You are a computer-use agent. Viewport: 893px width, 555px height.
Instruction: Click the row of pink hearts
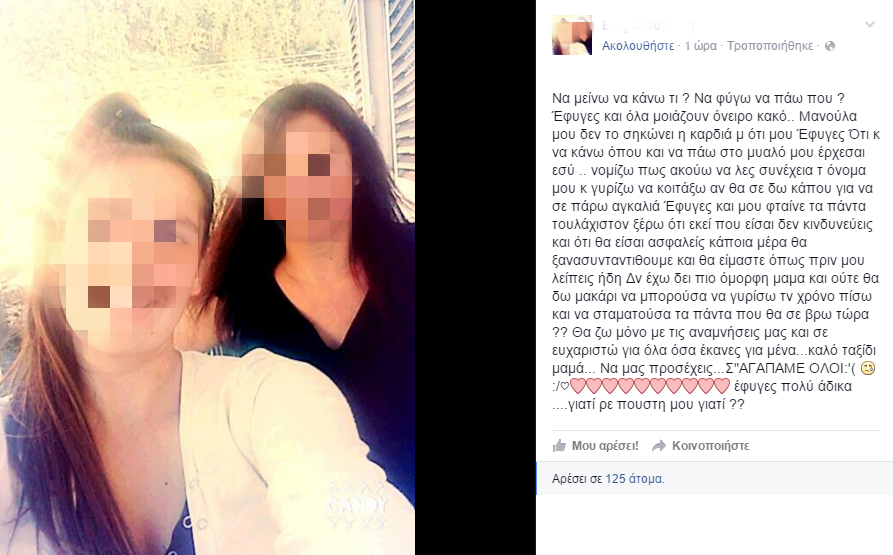(x=650, y=386)
